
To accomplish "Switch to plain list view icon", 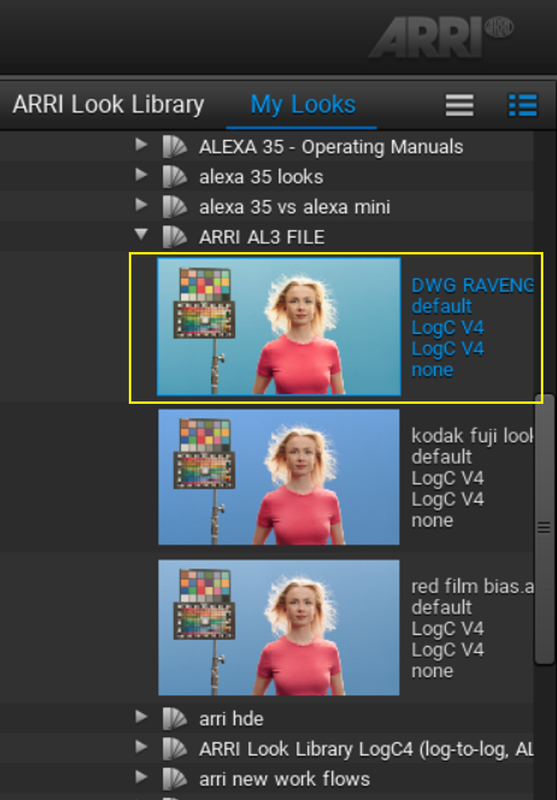I will coord(460,105).
